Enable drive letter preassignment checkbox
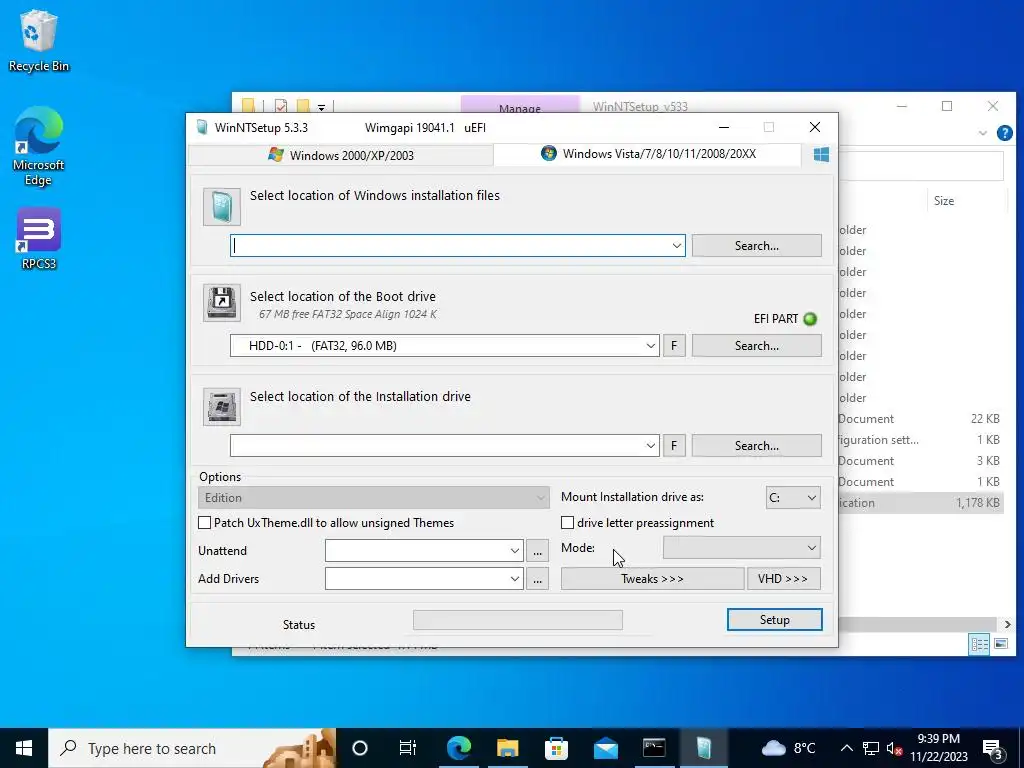Viewport: 1024px width, 768px height. pos(568,522)
